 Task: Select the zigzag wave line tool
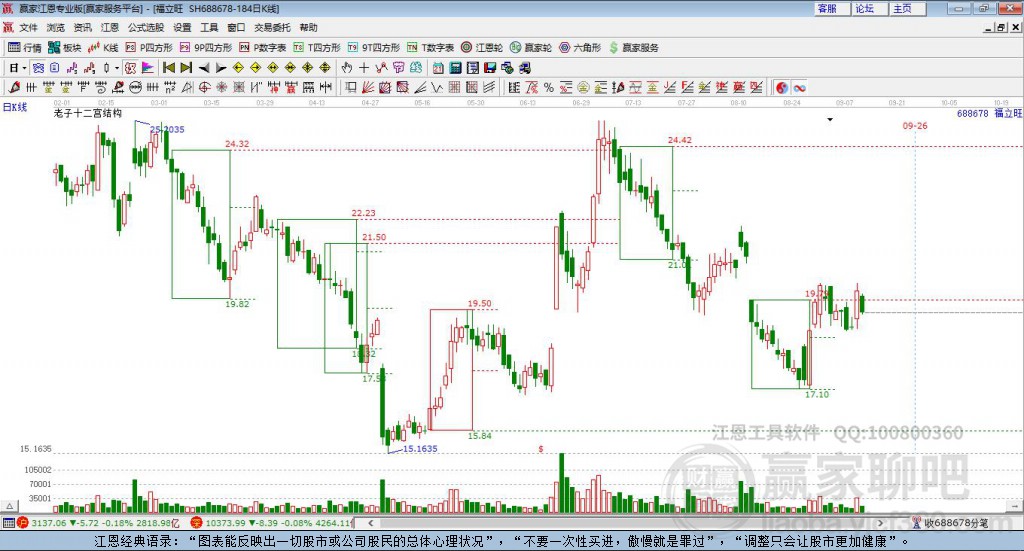click(436, 87)
